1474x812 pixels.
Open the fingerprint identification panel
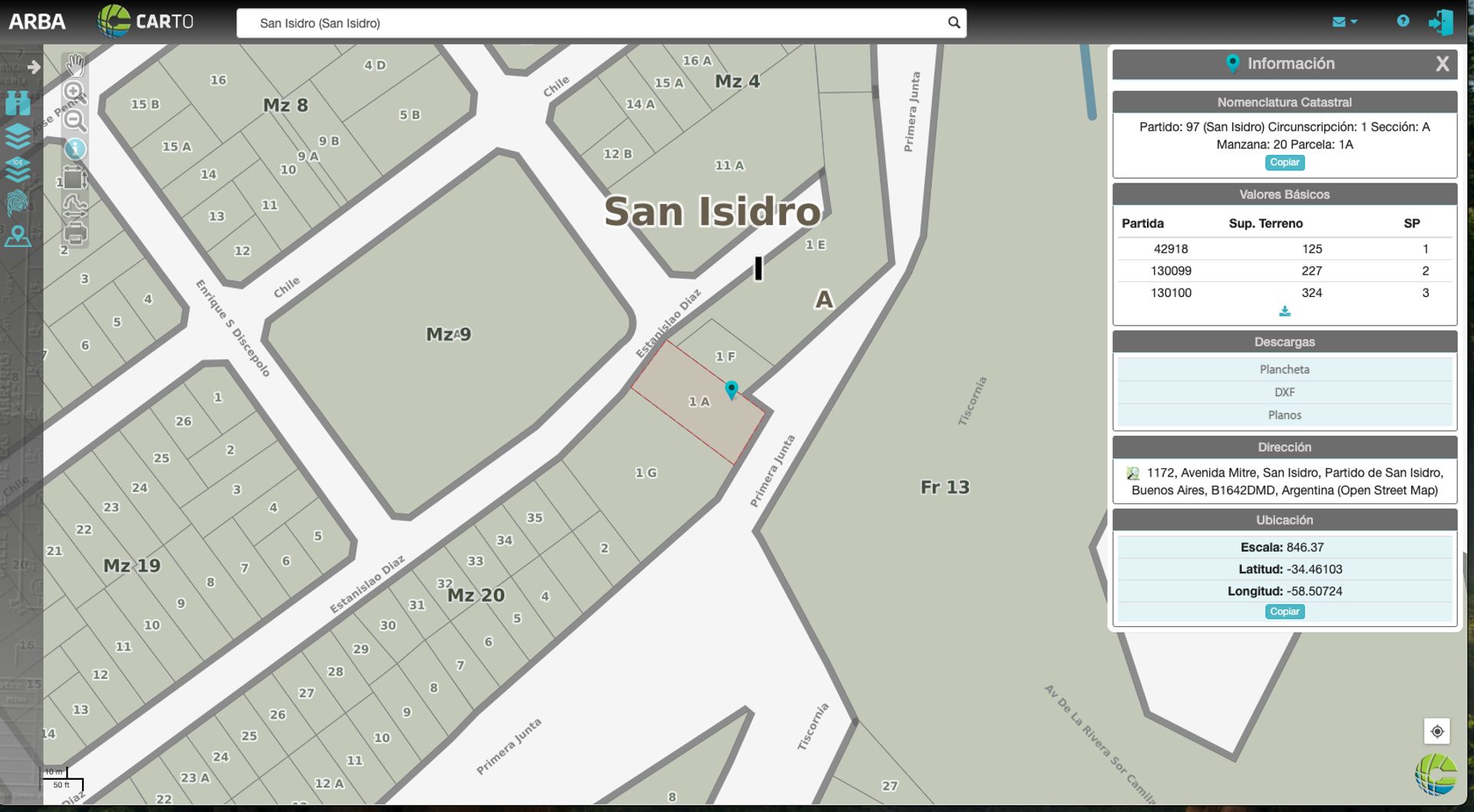coord(18,203)
